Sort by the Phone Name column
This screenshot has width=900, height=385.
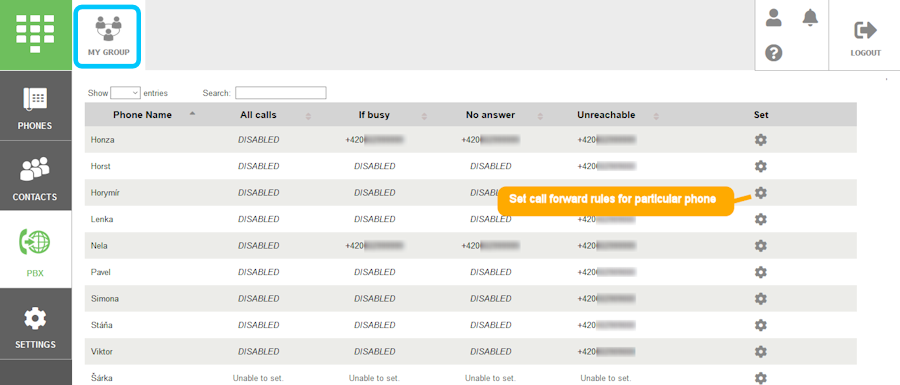[x=142, y=115]
